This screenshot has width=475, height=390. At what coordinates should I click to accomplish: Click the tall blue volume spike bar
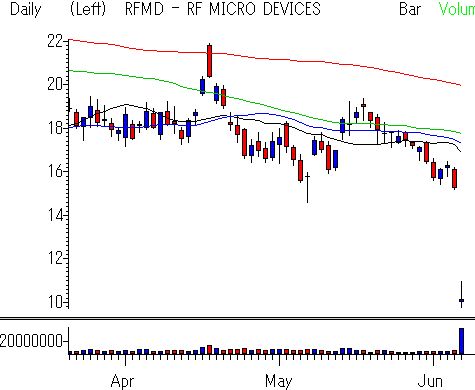click(461, 341)
